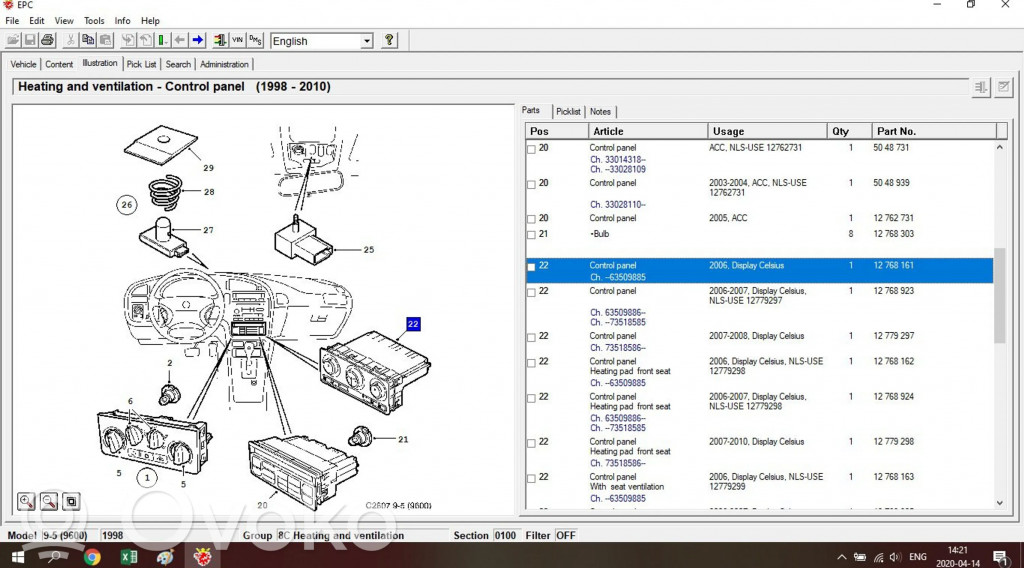The width and height of the screenshot is (1024, 568).
Task: Switch to the Picklist tab
Action: (x=568, y=112)
